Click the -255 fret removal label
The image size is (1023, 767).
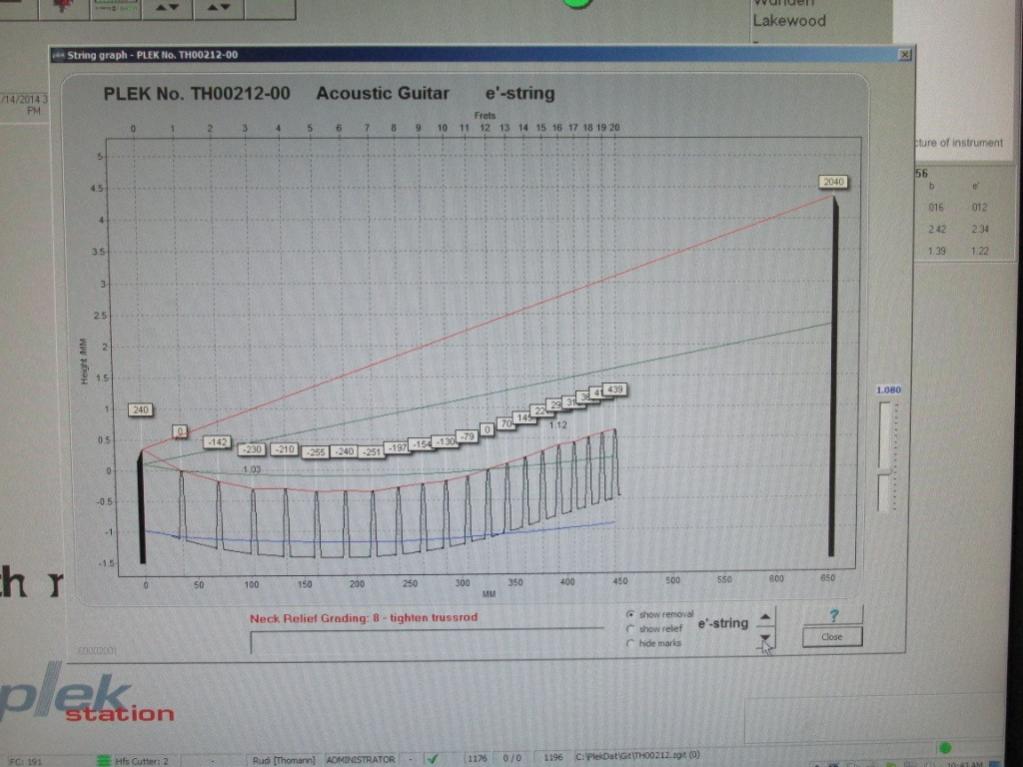[316, 452]
